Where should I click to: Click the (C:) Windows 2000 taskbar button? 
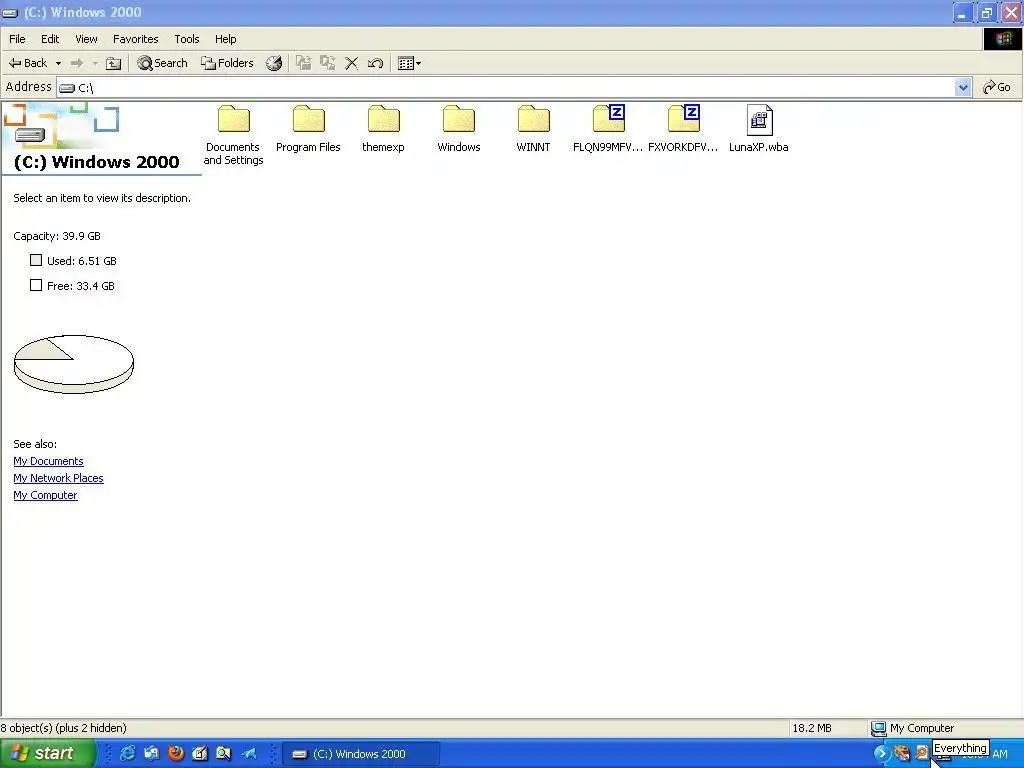click(x=361, y=754)
